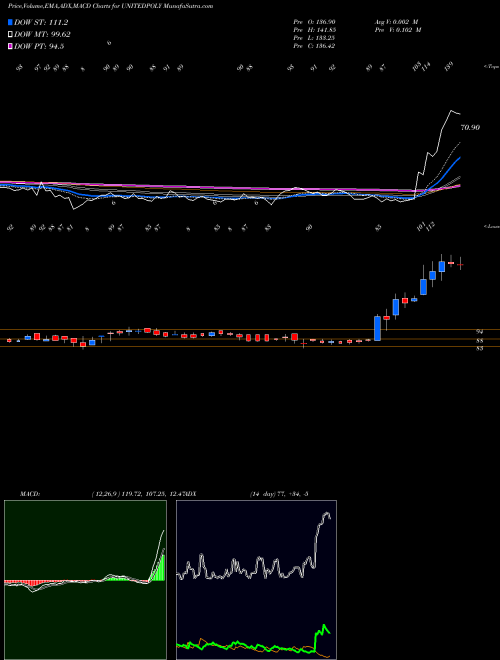The height and width of the screenshot is (660, 500).
Task: Click the 94 resistance level label
Action: tap(479, 332)
